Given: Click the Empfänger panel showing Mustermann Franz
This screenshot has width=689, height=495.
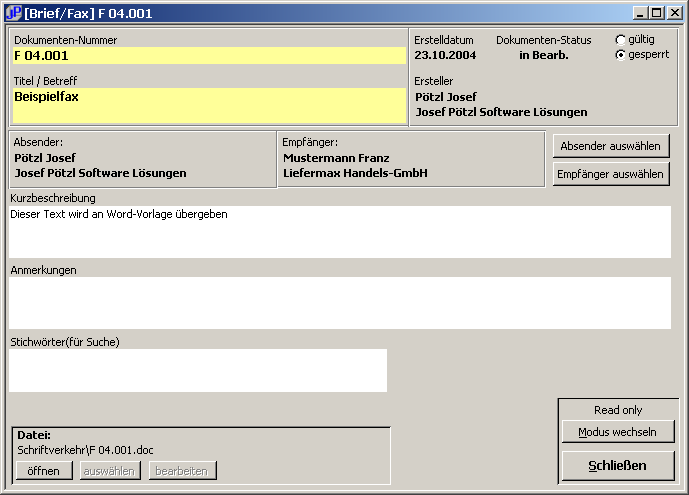Looking at the screenshot, I should point(411,159).
